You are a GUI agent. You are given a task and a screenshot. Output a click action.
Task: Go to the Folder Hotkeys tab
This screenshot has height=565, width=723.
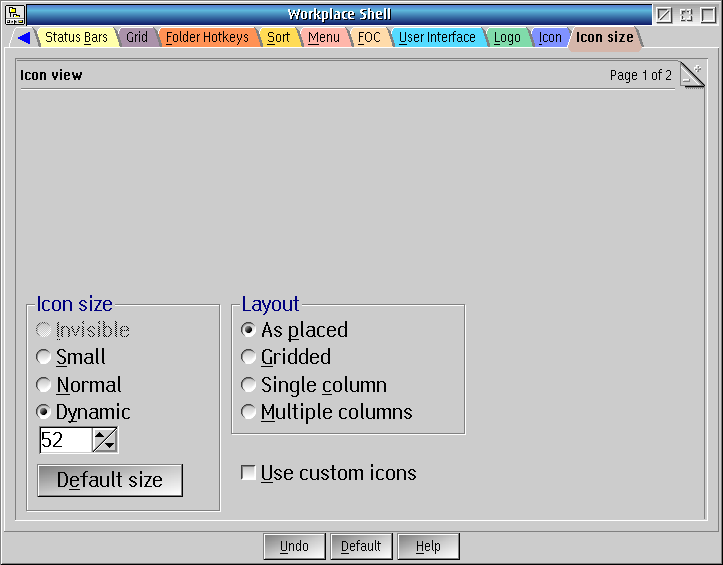(207, 37)
